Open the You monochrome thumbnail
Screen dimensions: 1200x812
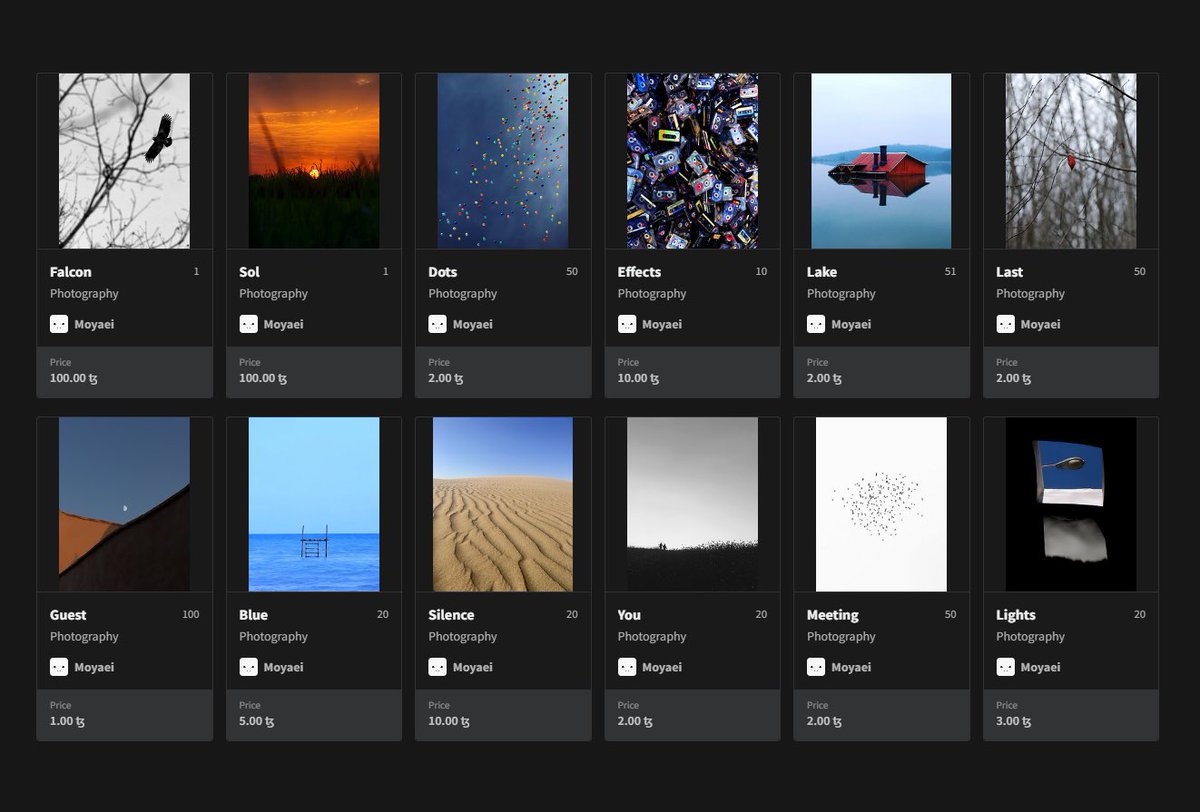tap(692, 504)
